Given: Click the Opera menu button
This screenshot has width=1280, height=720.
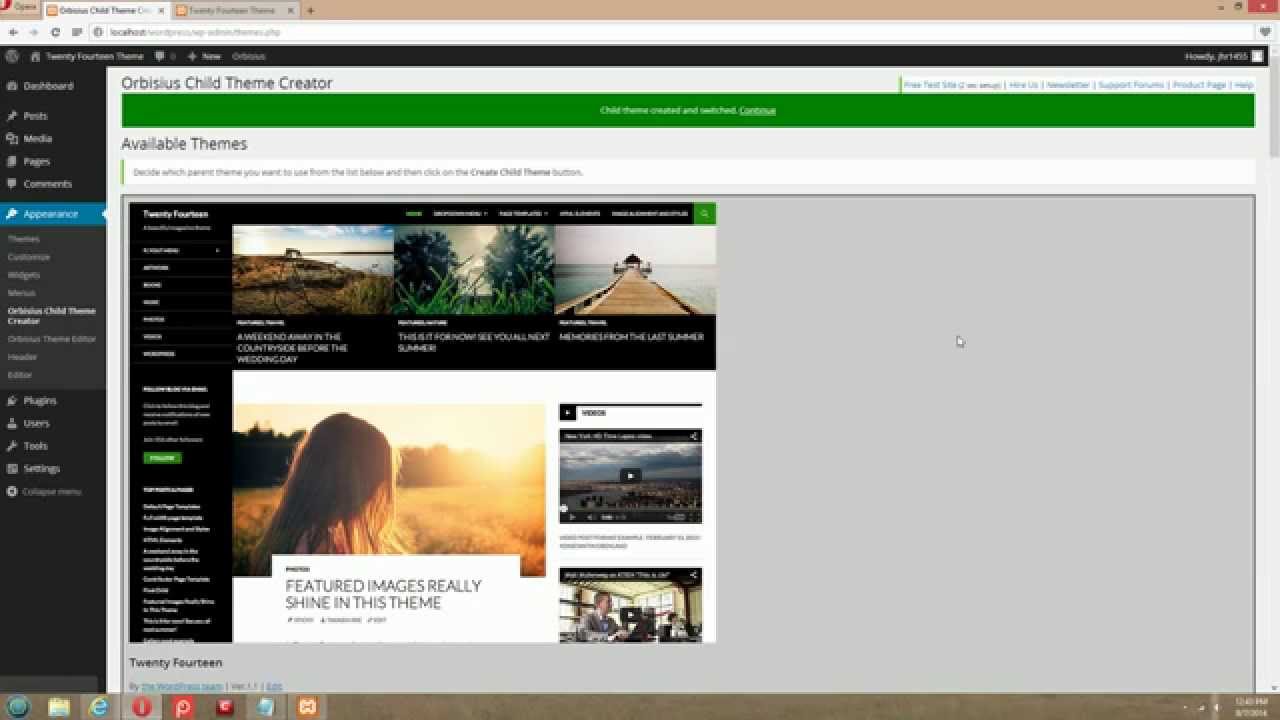Looking at the screenshot, I should 20,8.
